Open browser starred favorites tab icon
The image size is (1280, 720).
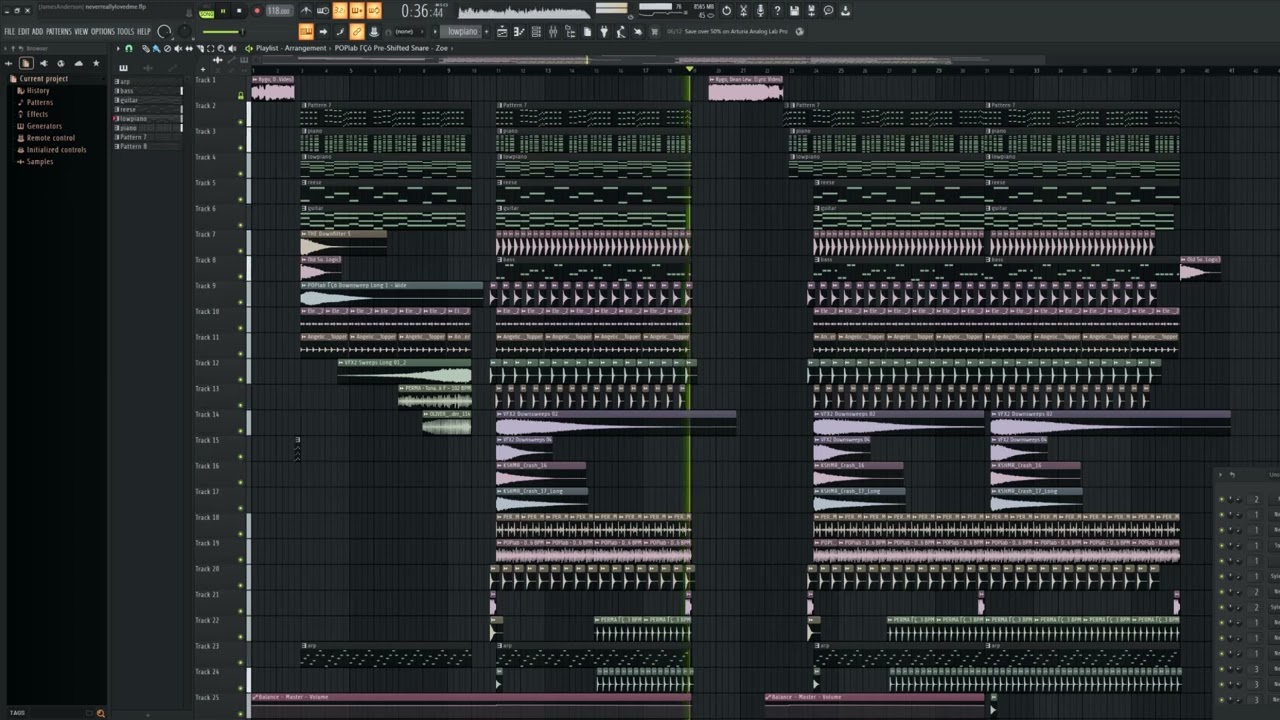[96, 63]
